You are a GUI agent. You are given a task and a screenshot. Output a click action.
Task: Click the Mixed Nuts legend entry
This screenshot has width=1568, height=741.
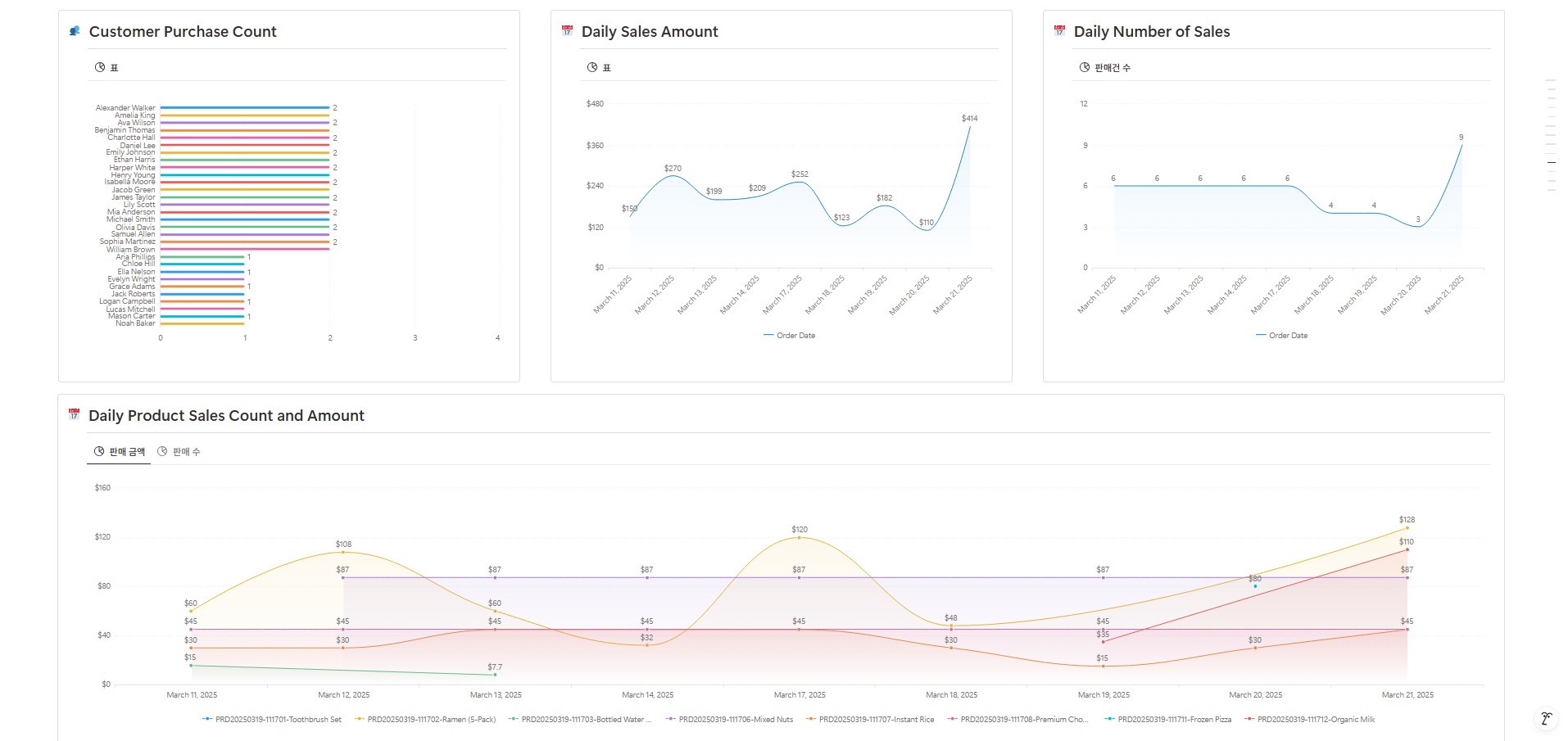pyautogui.click(x=730, y=720)
